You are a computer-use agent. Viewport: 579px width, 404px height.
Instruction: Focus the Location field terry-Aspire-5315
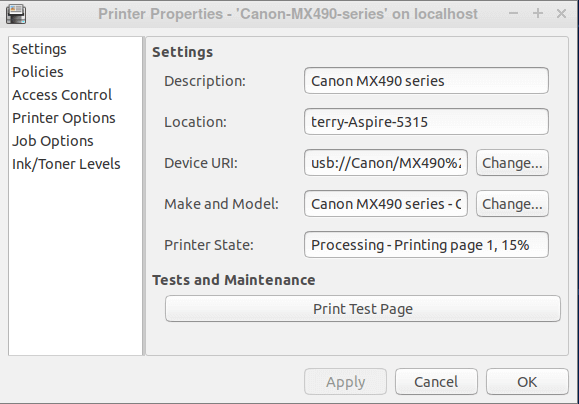tap(426, 121)
